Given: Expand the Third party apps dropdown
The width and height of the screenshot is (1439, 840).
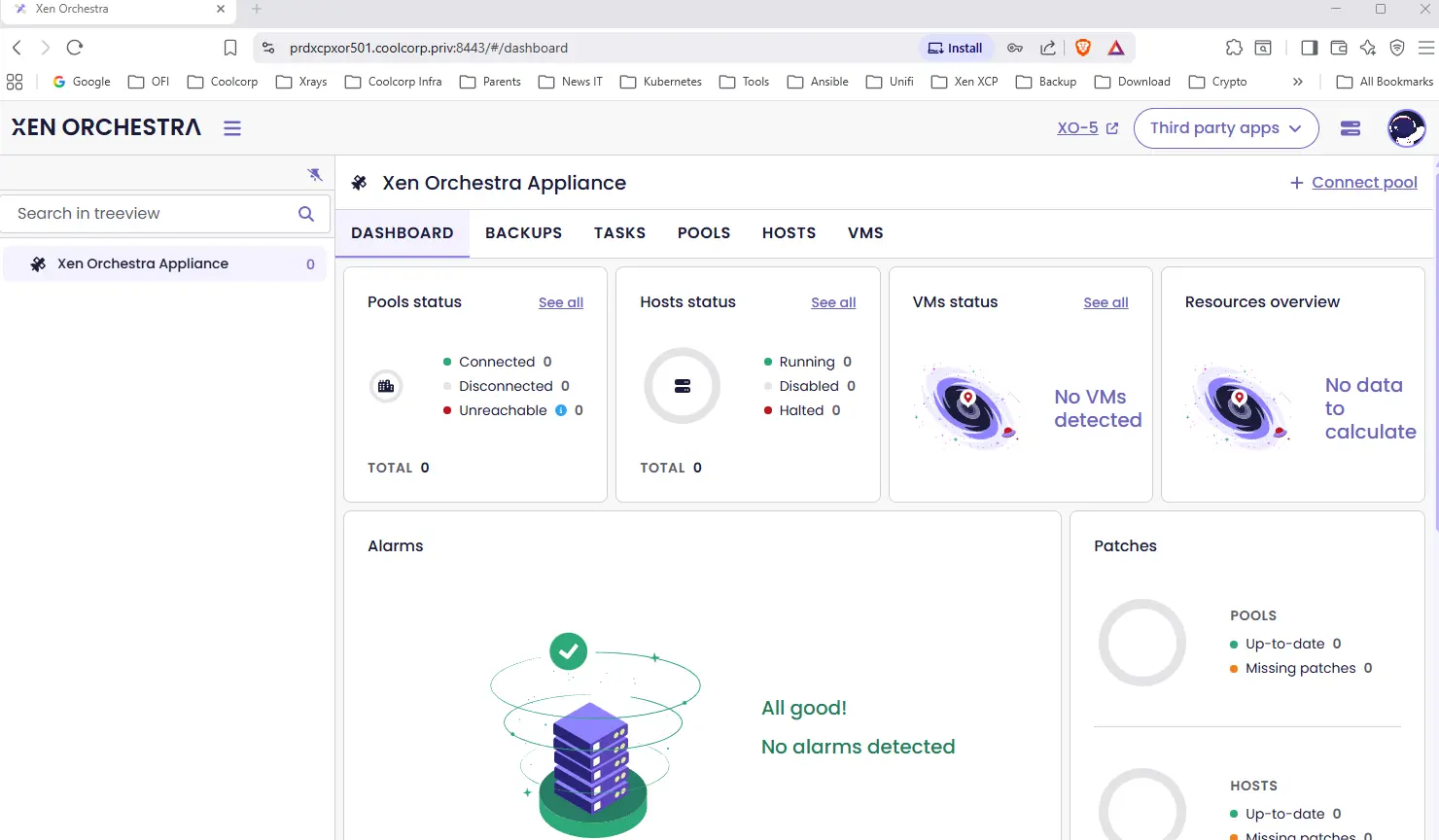Looking at the screenshot, I should coord(1225,128).
